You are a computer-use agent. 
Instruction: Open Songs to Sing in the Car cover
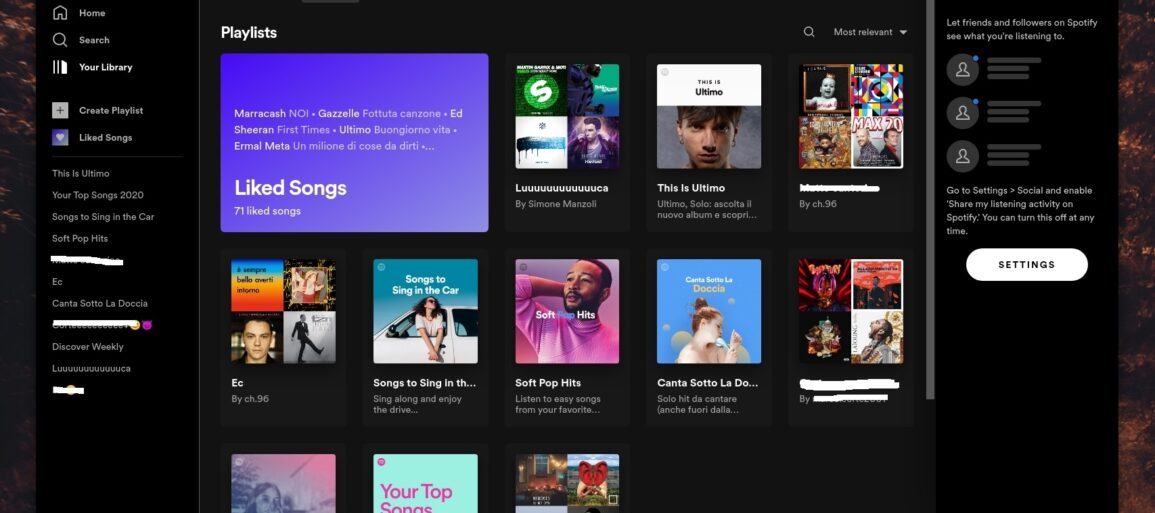(425, 311)
